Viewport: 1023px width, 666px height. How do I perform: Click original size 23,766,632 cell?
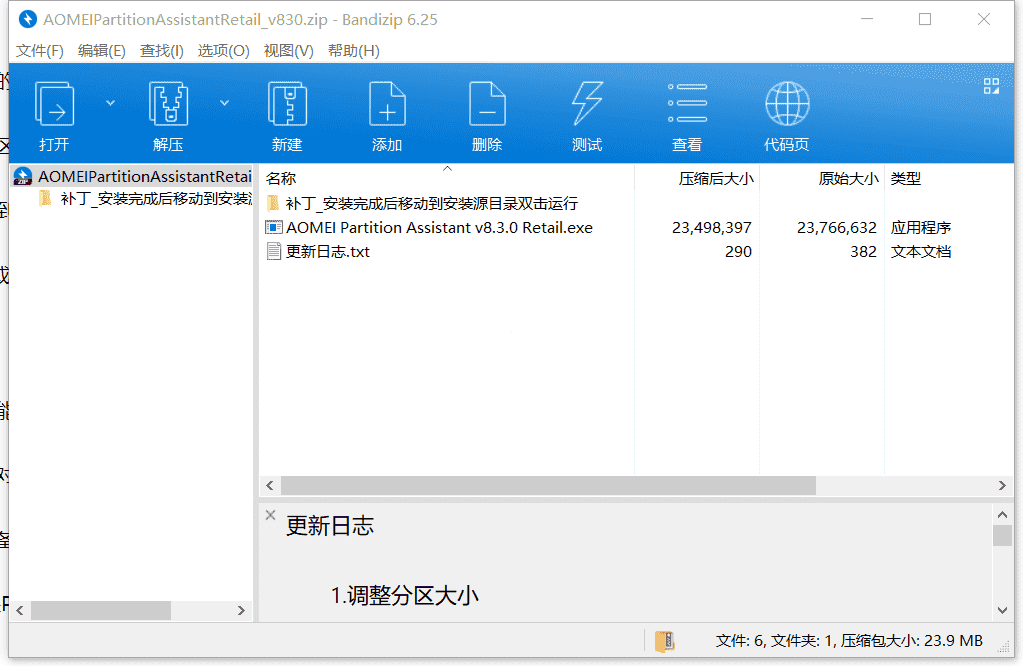[x=836, y=228]
